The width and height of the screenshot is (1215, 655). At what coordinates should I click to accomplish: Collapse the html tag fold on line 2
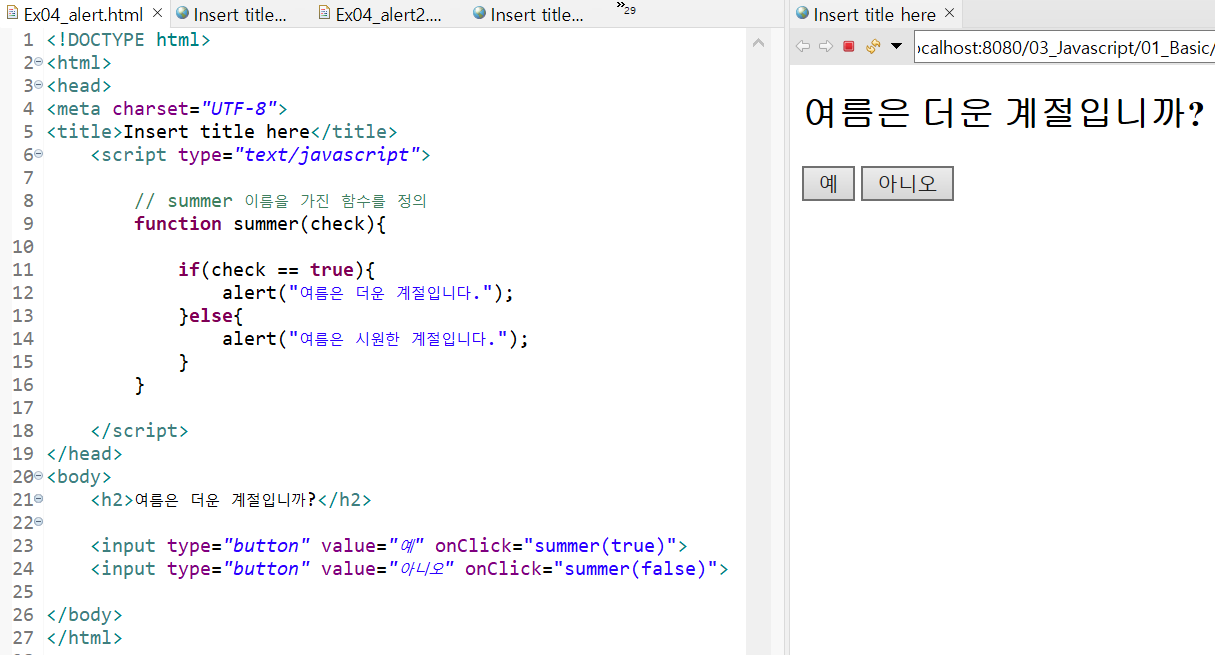(x=39, y=62)
